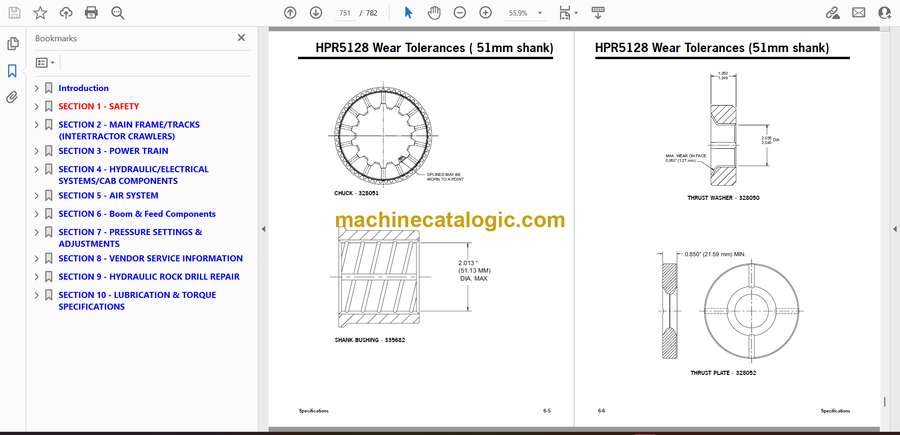The image size is (900, 435).
Task: Open SECTION 6 - Boom & Feed Components
Action: click(x=137, y=214)
